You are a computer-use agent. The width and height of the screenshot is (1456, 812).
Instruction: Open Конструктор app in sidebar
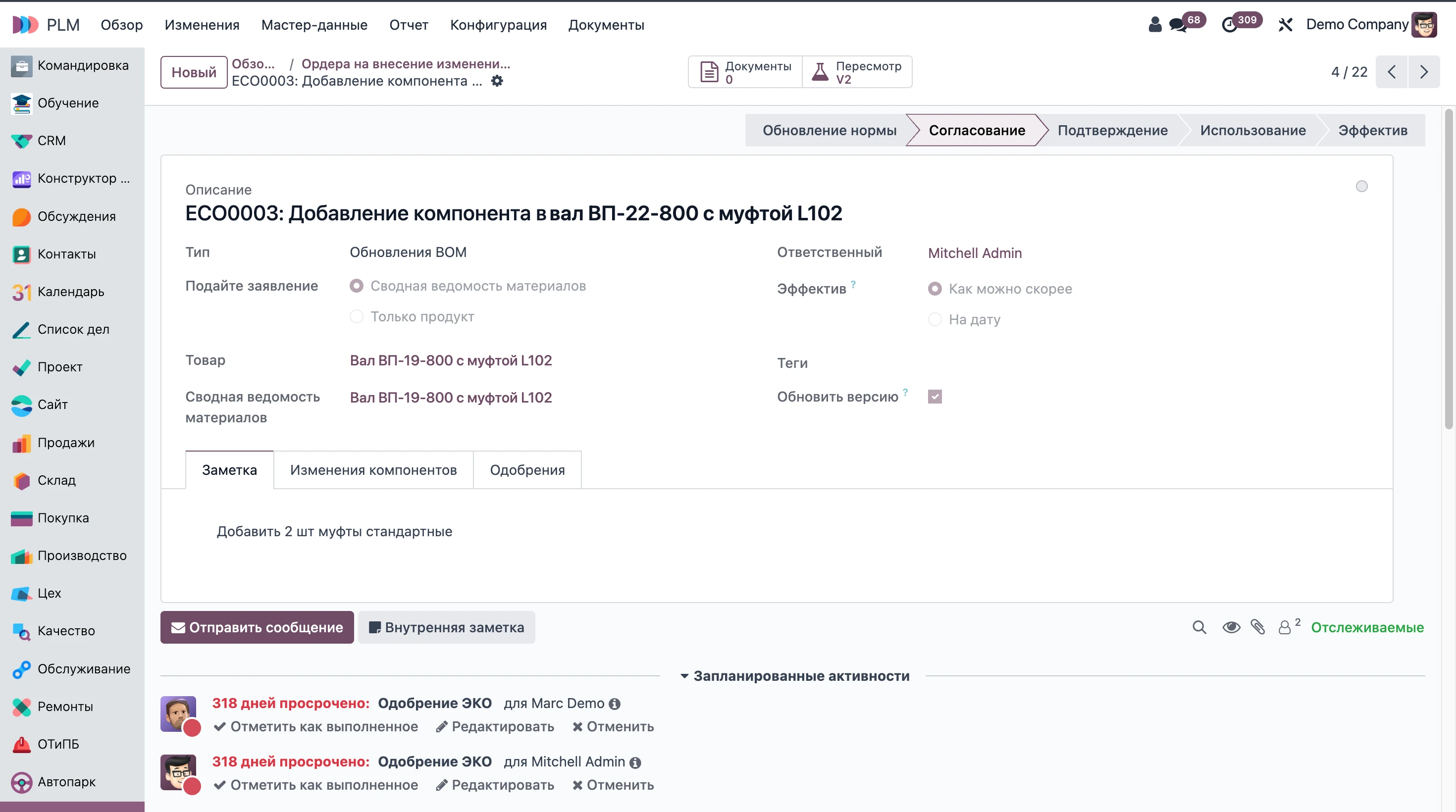[x=72, y=179]
